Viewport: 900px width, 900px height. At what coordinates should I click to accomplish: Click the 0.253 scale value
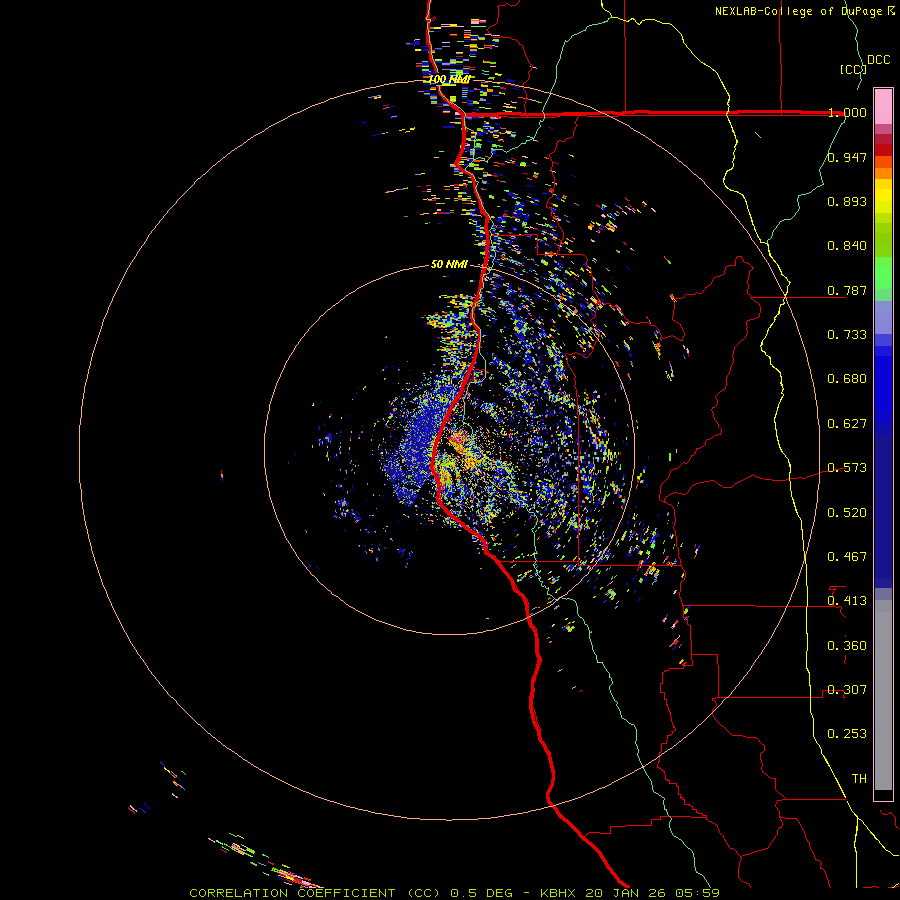coord(847,734)
